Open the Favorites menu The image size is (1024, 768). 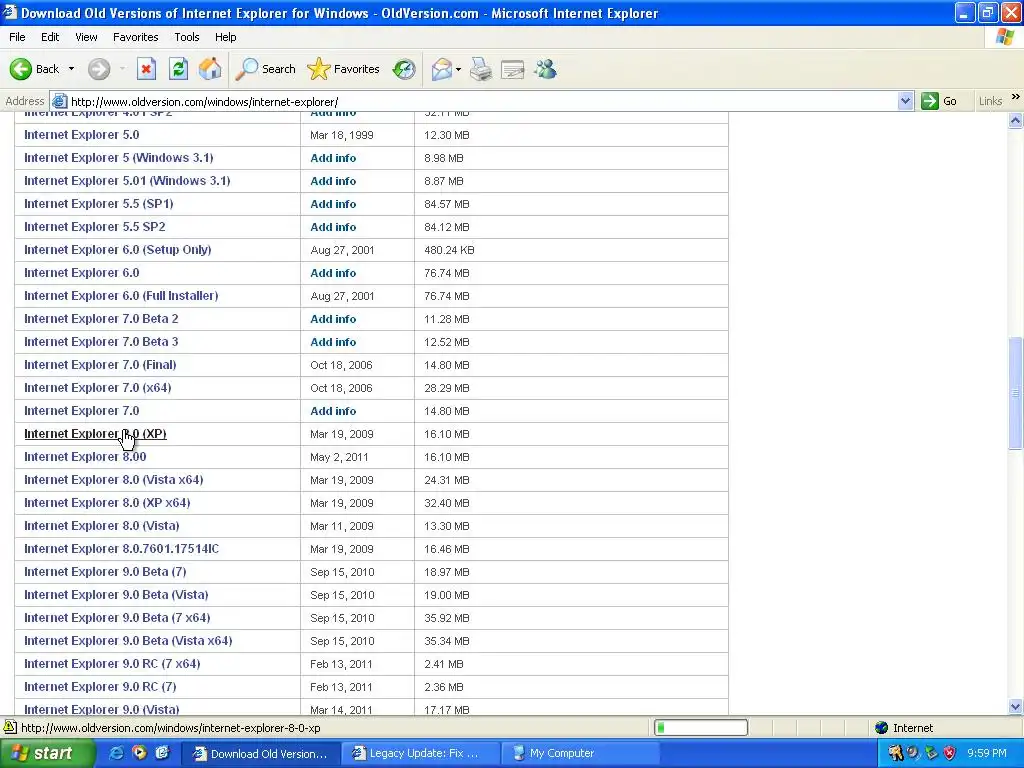click(x=136, y=37)
